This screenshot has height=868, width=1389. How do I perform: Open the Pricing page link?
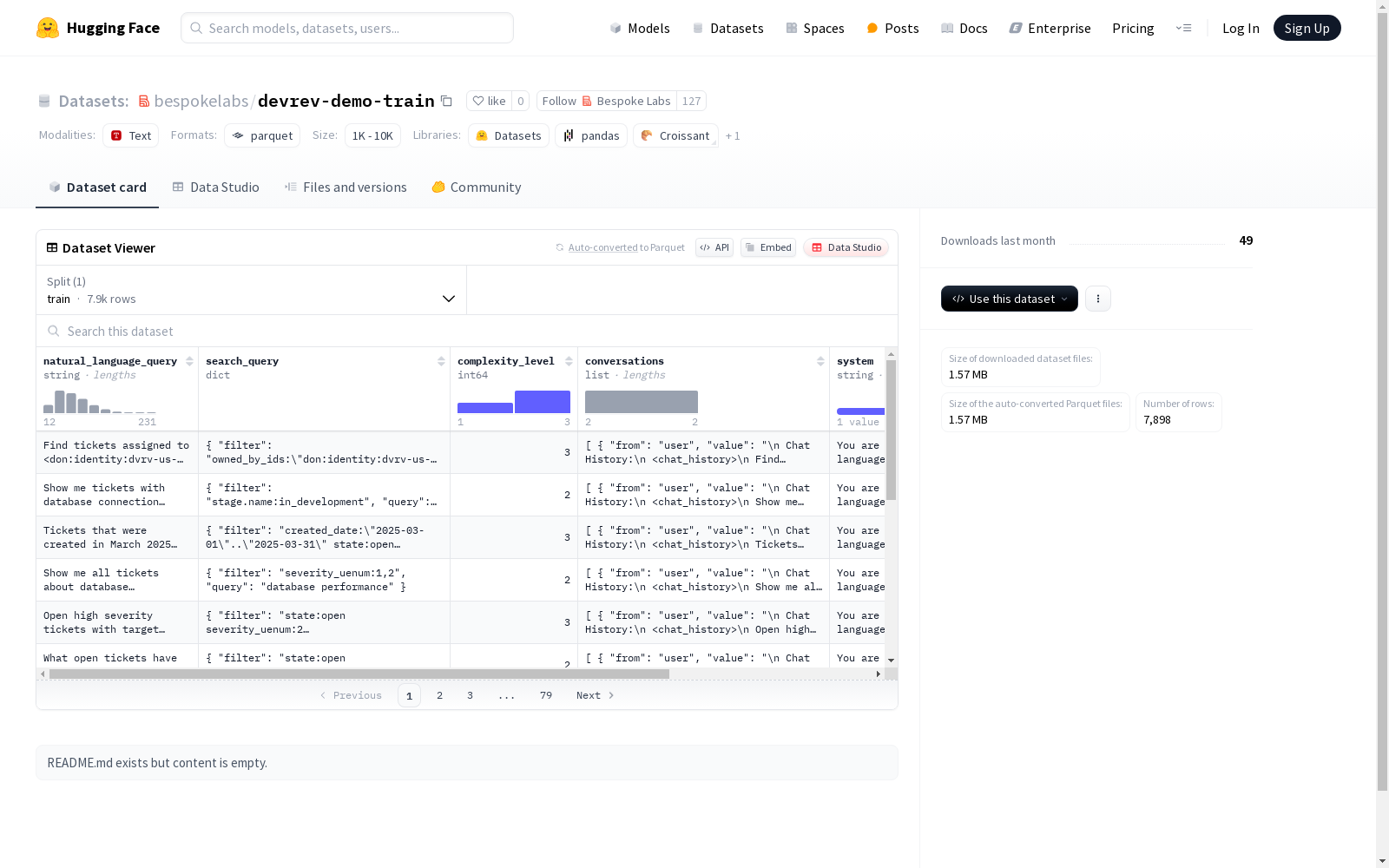1133,28
